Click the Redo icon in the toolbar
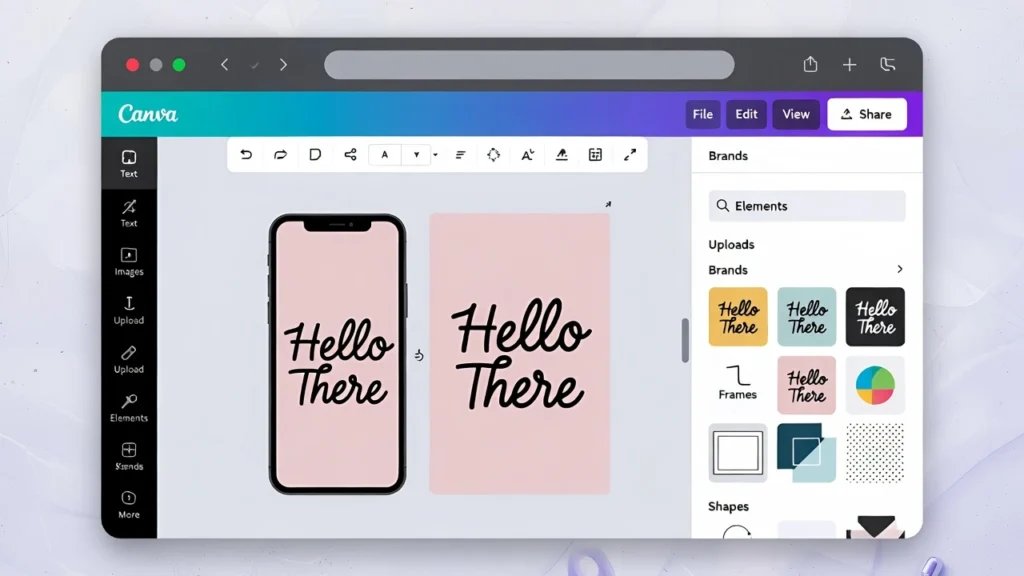Viewport: 1024px width, 576px height. point(280,154)
